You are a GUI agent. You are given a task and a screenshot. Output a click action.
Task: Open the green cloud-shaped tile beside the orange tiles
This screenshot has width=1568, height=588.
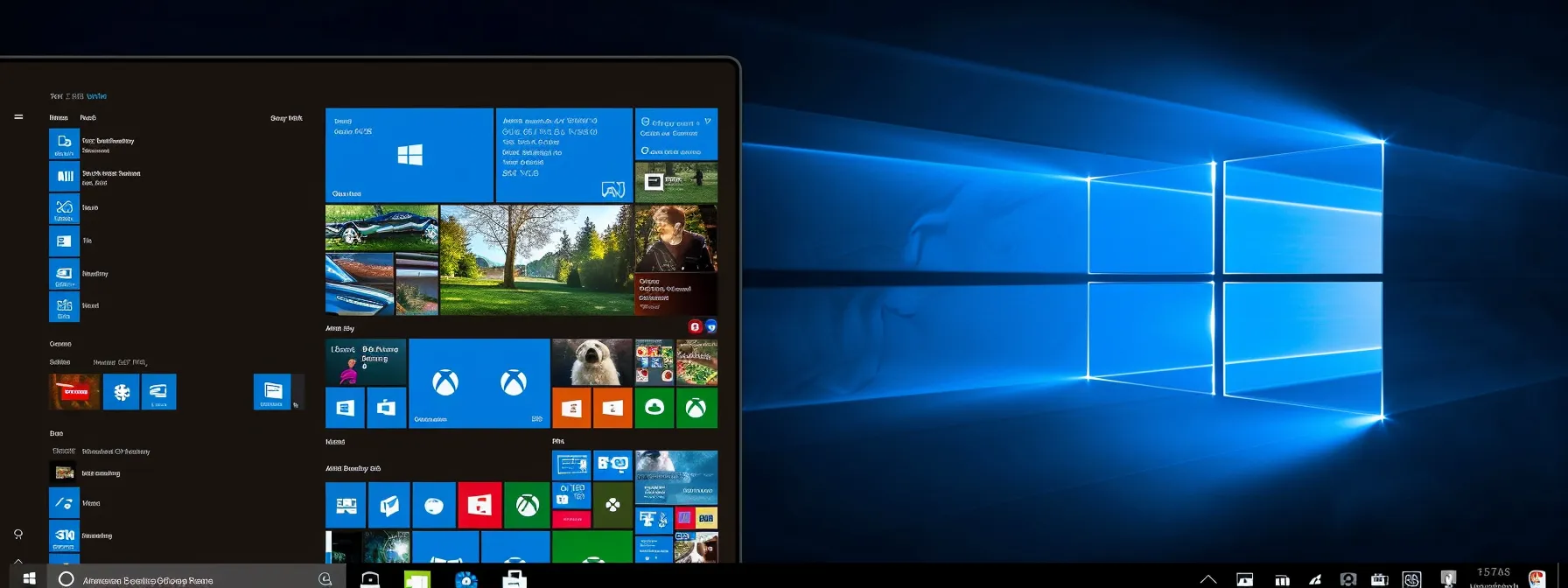pyautogui.click(x=654, y=408)
